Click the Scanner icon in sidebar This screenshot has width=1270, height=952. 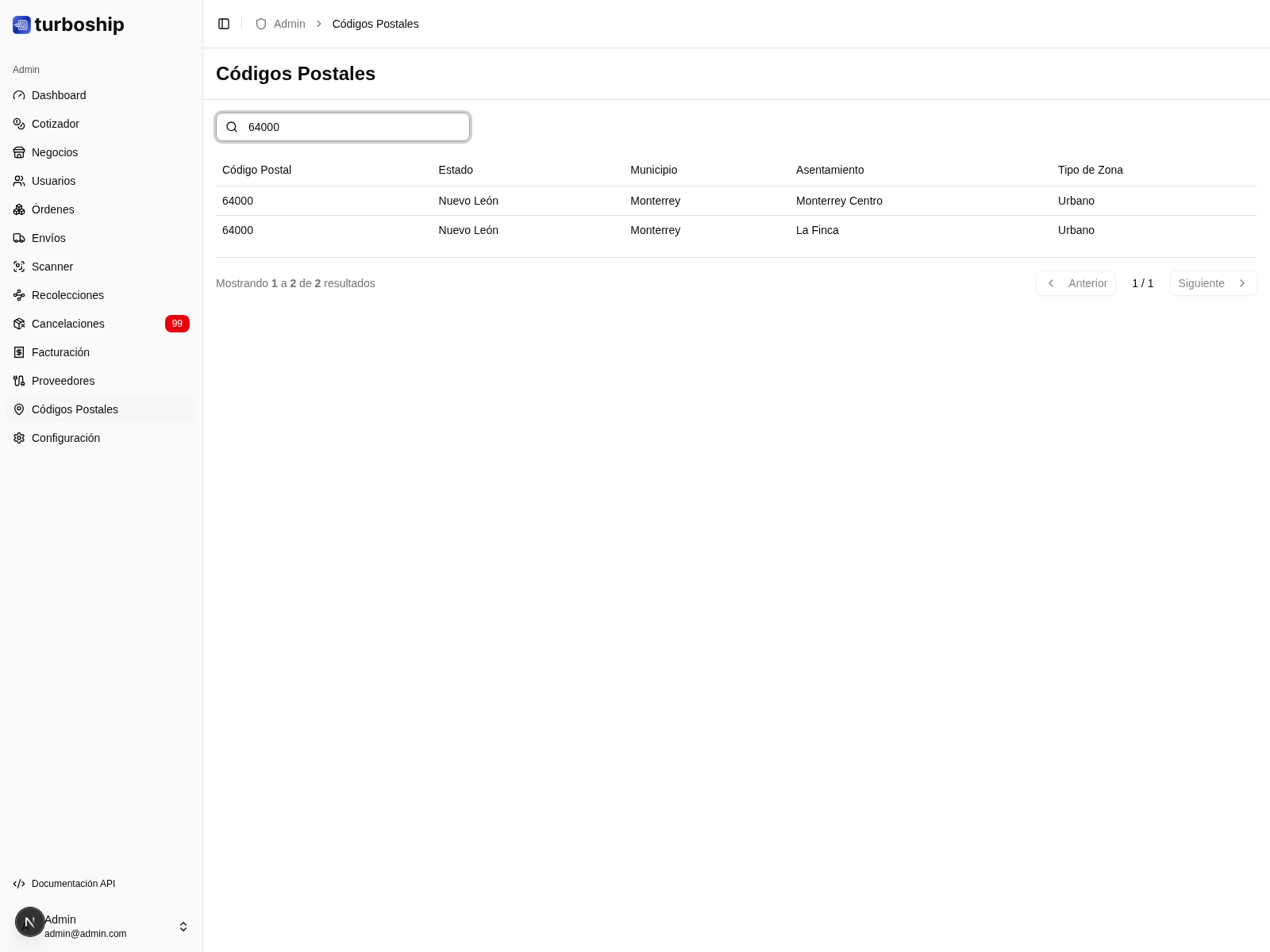tap(19, 267)
